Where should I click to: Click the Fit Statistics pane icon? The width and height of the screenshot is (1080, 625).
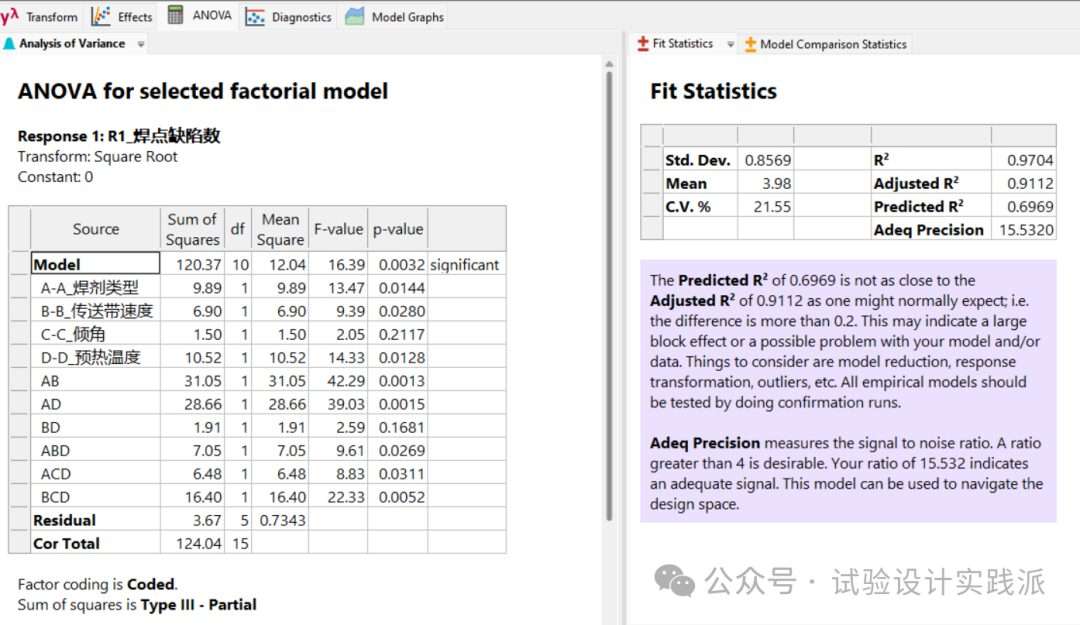click(x=643, y=44)
